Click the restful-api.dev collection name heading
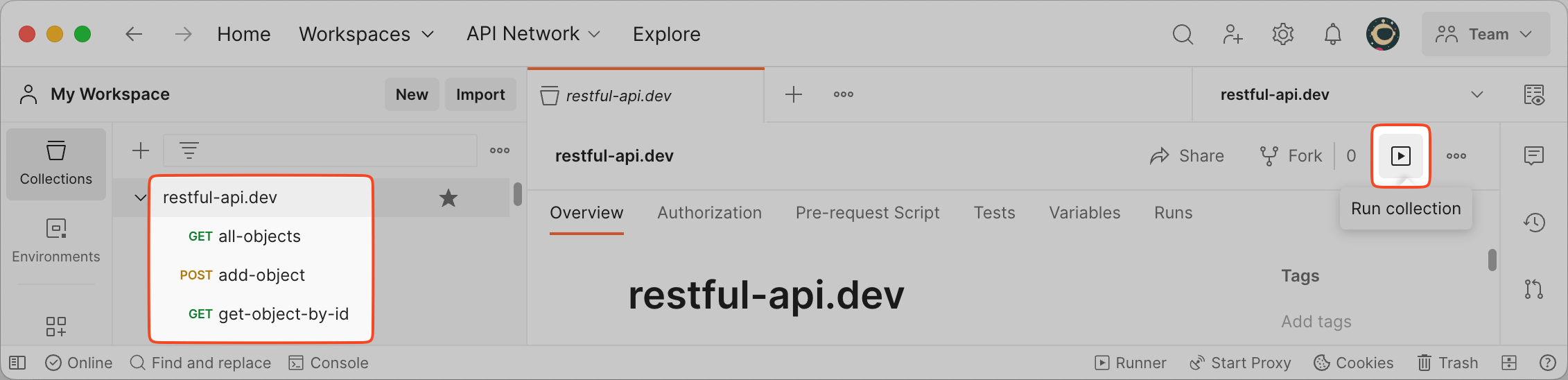The height and width of the screenshot is (380, 1568). (x=614, y=156)
